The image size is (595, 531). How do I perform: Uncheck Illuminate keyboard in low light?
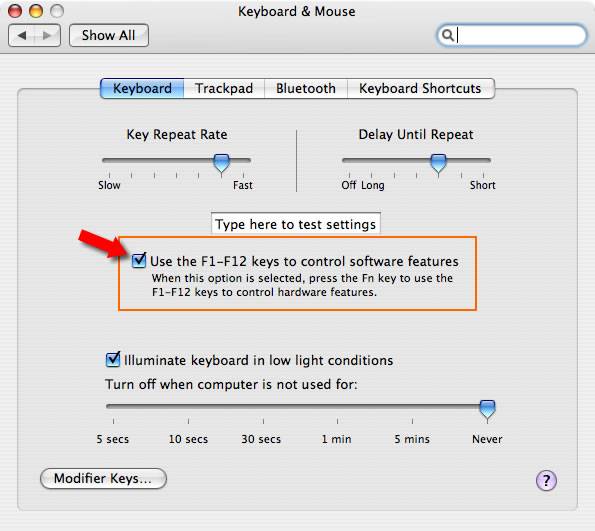[113, 359]
